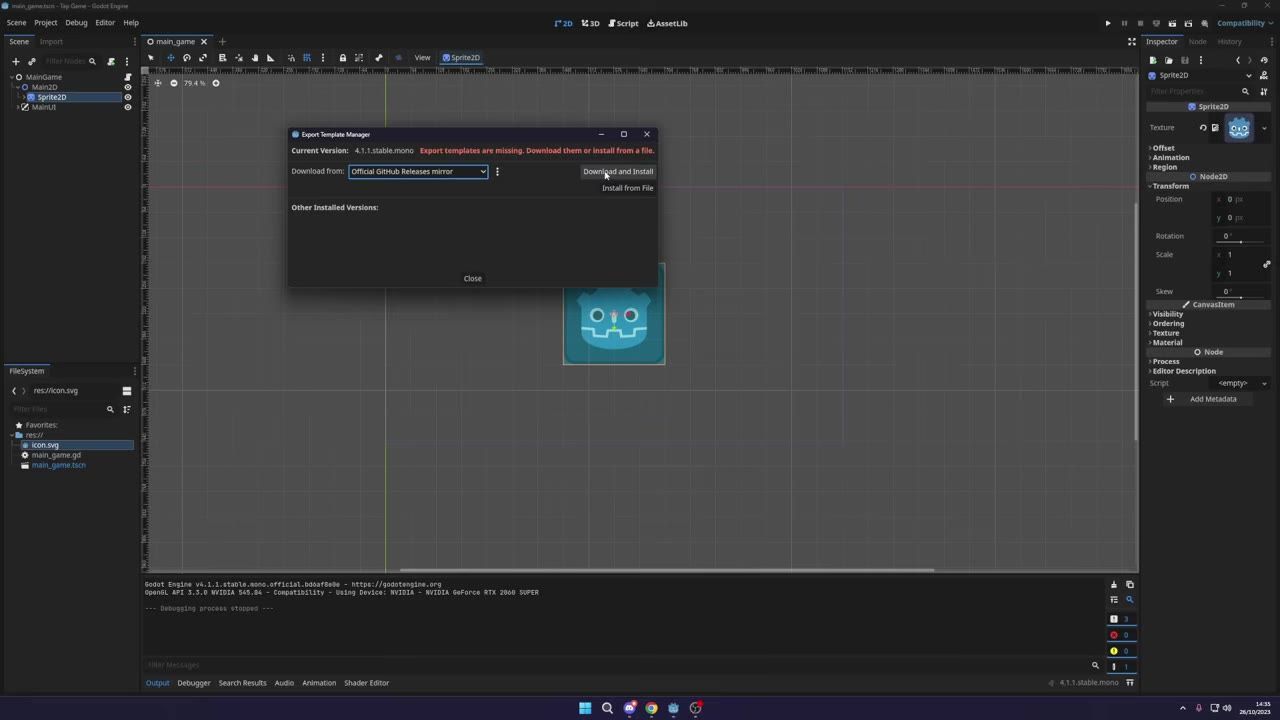1280x720 pixels.
Task: Revert the Texture property
Action: pyautogui.click(x=1203, y=127)
